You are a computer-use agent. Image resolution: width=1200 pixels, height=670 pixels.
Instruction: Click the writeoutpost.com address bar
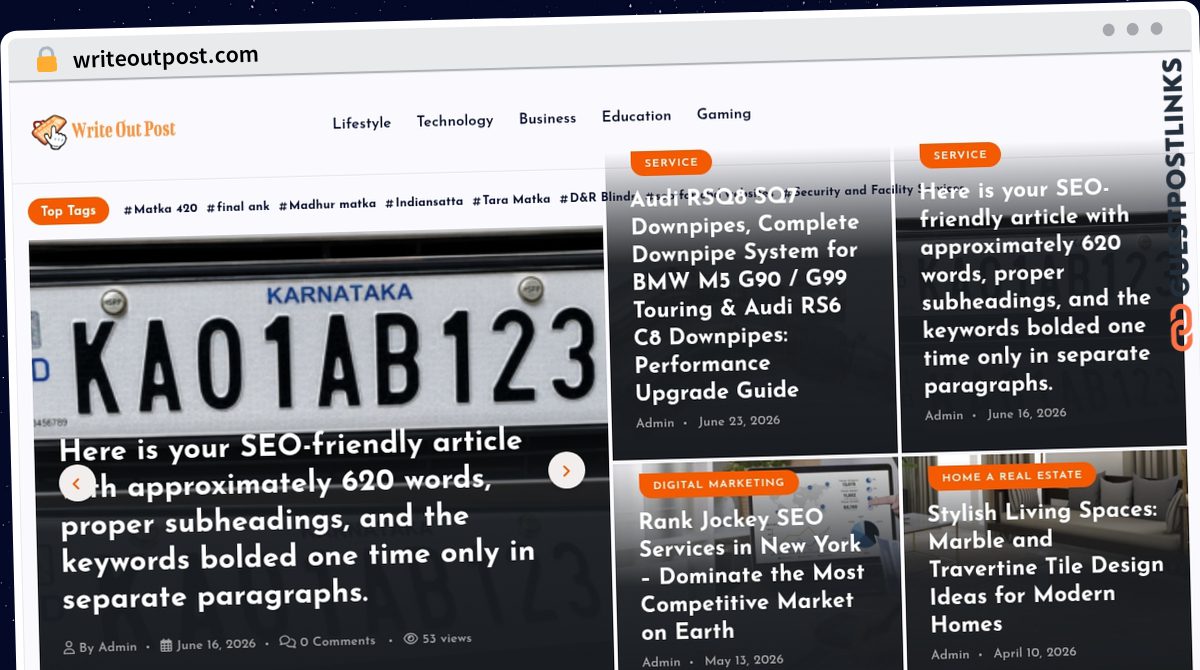(165, 58)
